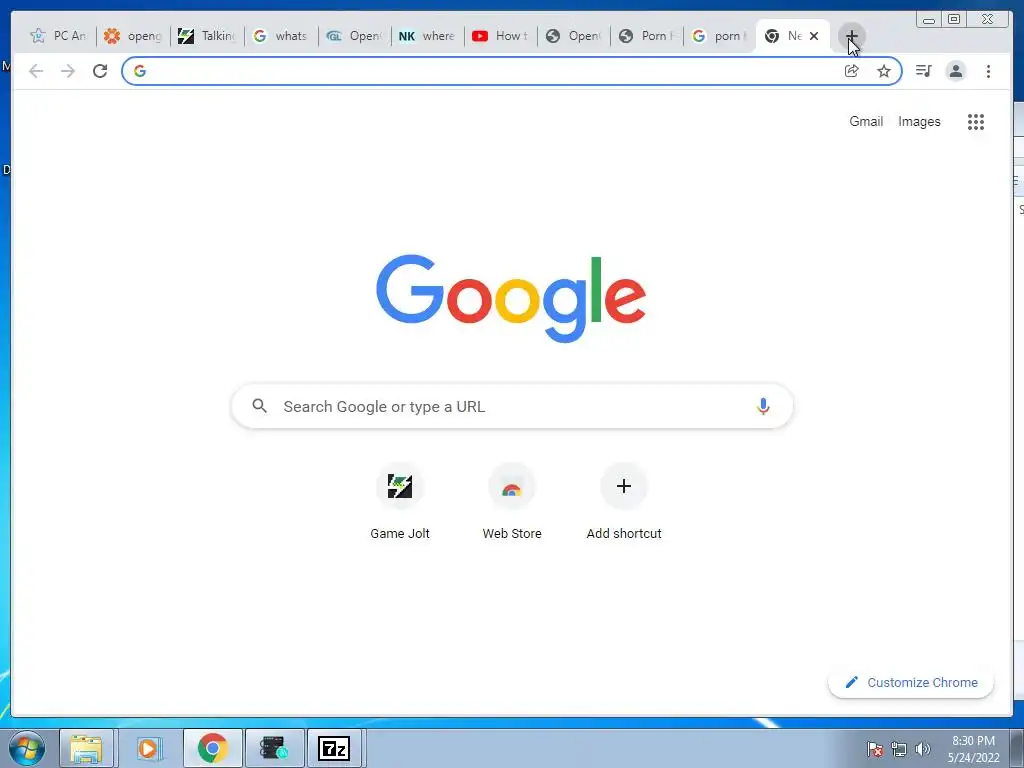Close the active New Tab
The image size is (1024, 768).
[x=814, y=36]
